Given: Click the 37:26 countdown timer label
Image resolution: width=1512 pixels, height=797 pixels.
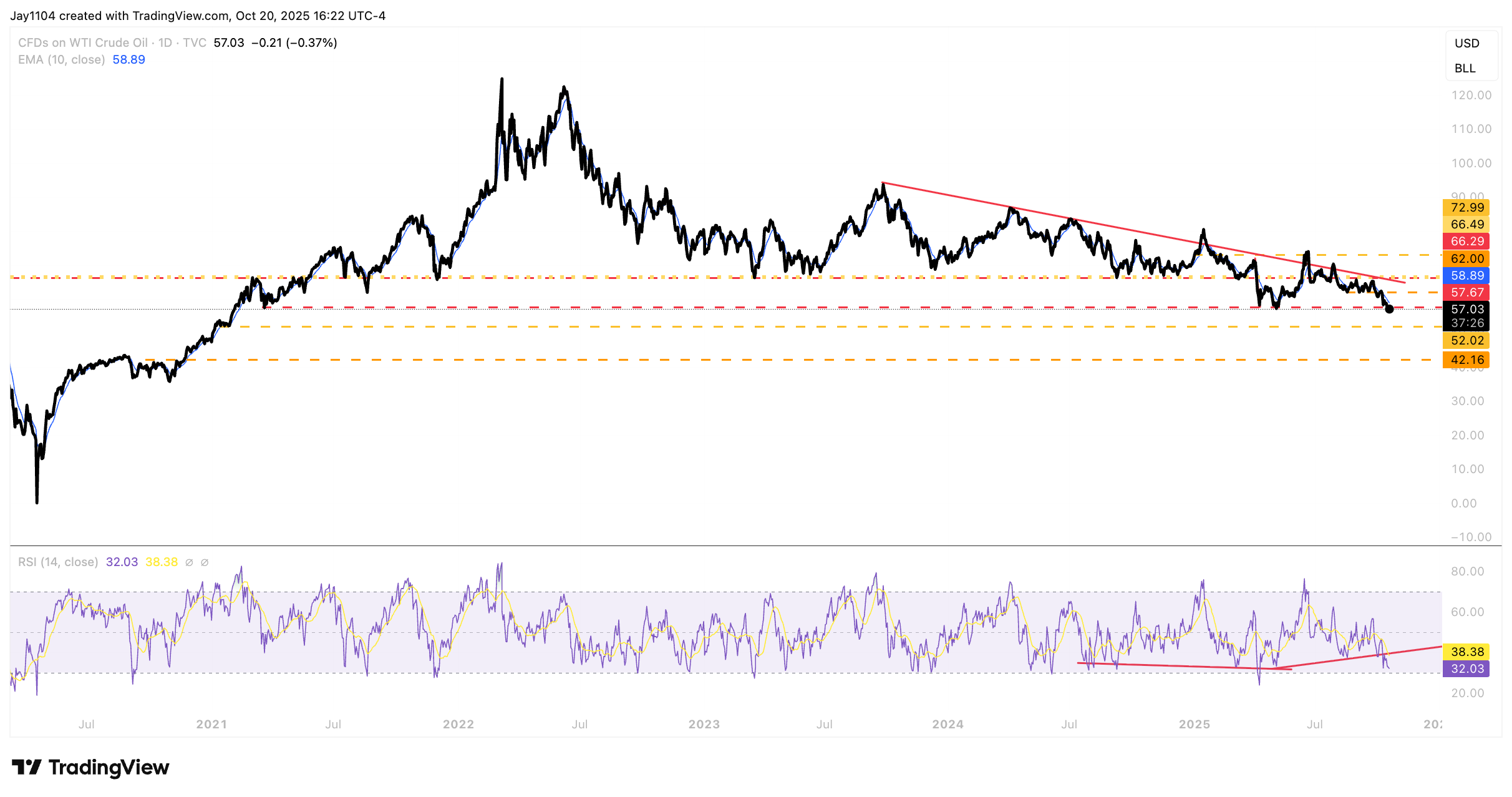Looking at the screenshot, I should pyautogui.click(x=1466, y=323).
